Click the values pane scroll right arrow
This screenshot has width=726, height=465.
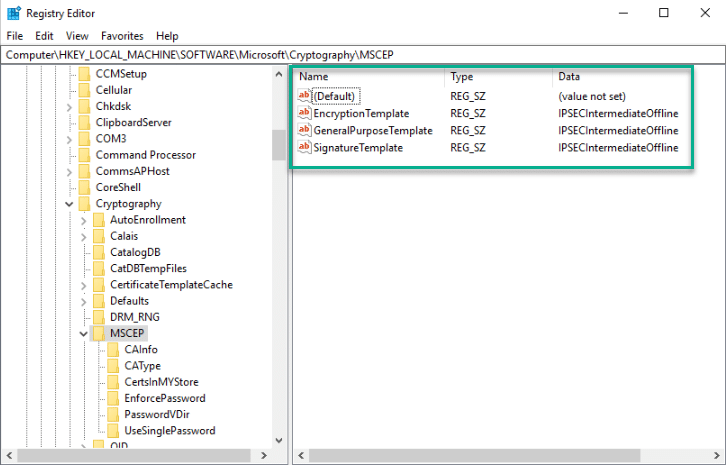pos(716,455)
